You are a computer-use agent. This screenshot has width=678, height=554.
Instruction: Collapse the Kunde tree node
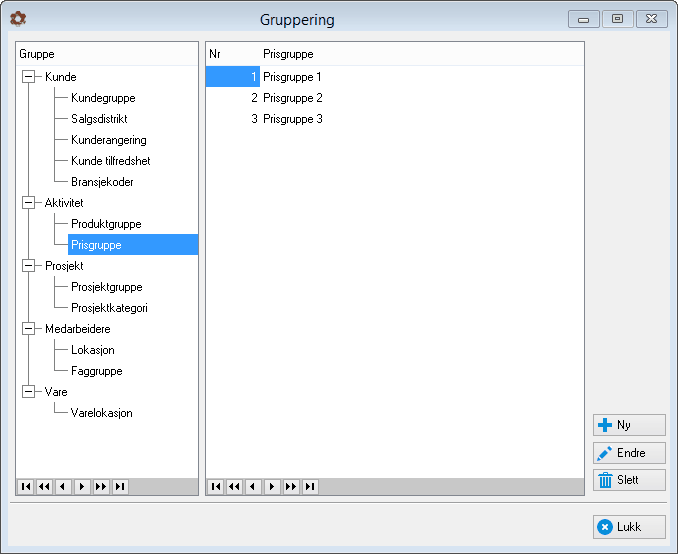(29, 77)
